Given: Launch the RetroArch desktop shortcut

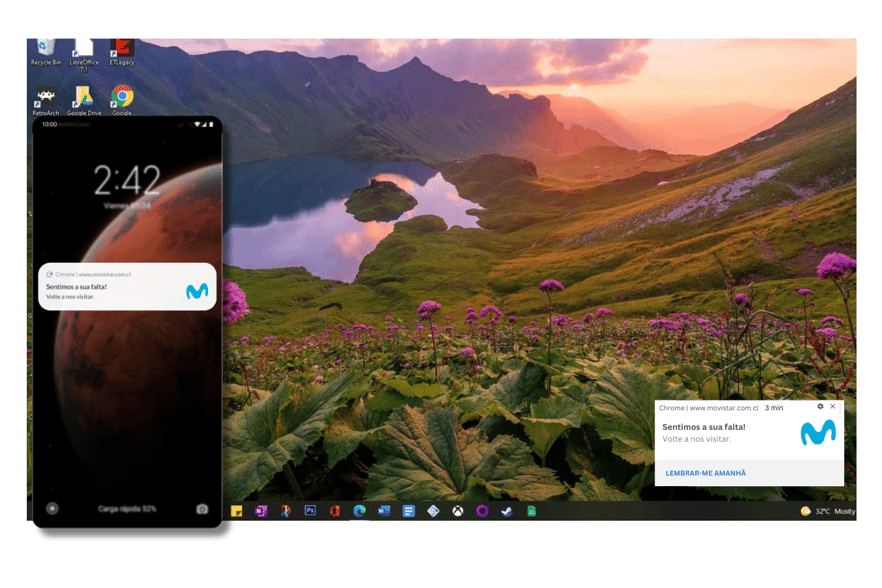Looking at the screenshot, I should pos(45,98).
